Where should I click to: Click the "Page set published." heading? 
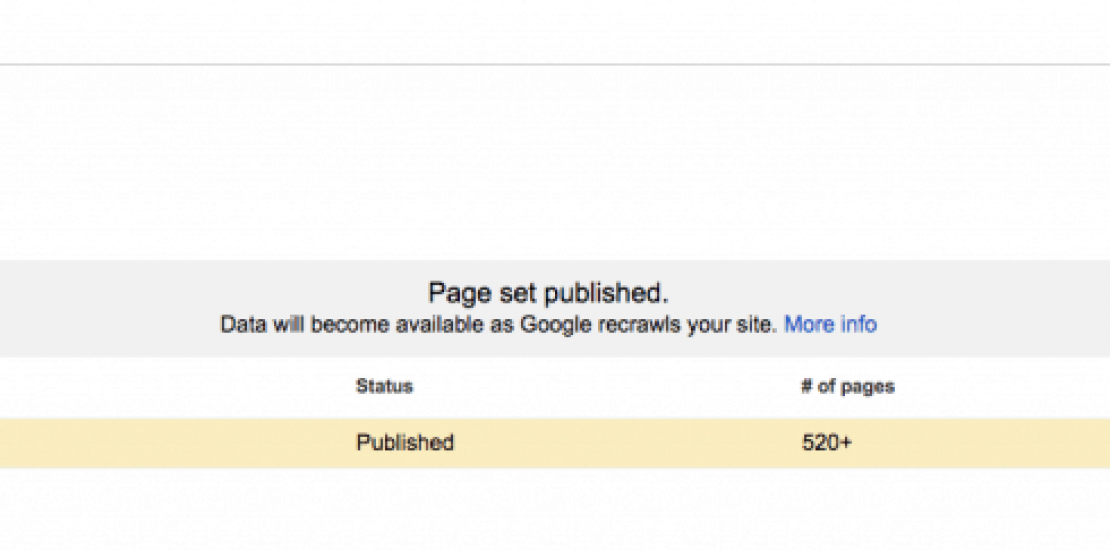(548, 293)
